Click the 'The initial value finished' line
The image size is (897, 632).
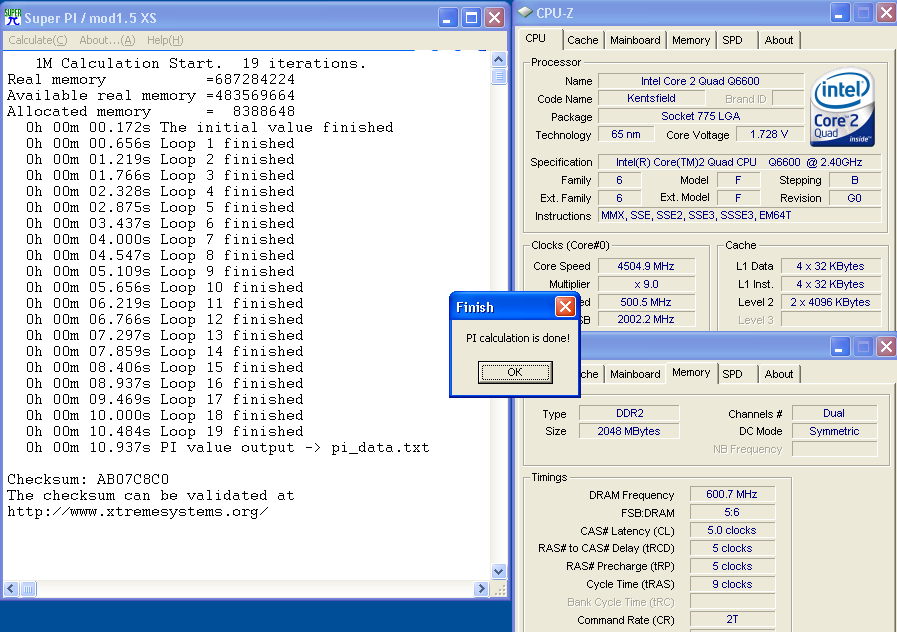tap(209, 127)
